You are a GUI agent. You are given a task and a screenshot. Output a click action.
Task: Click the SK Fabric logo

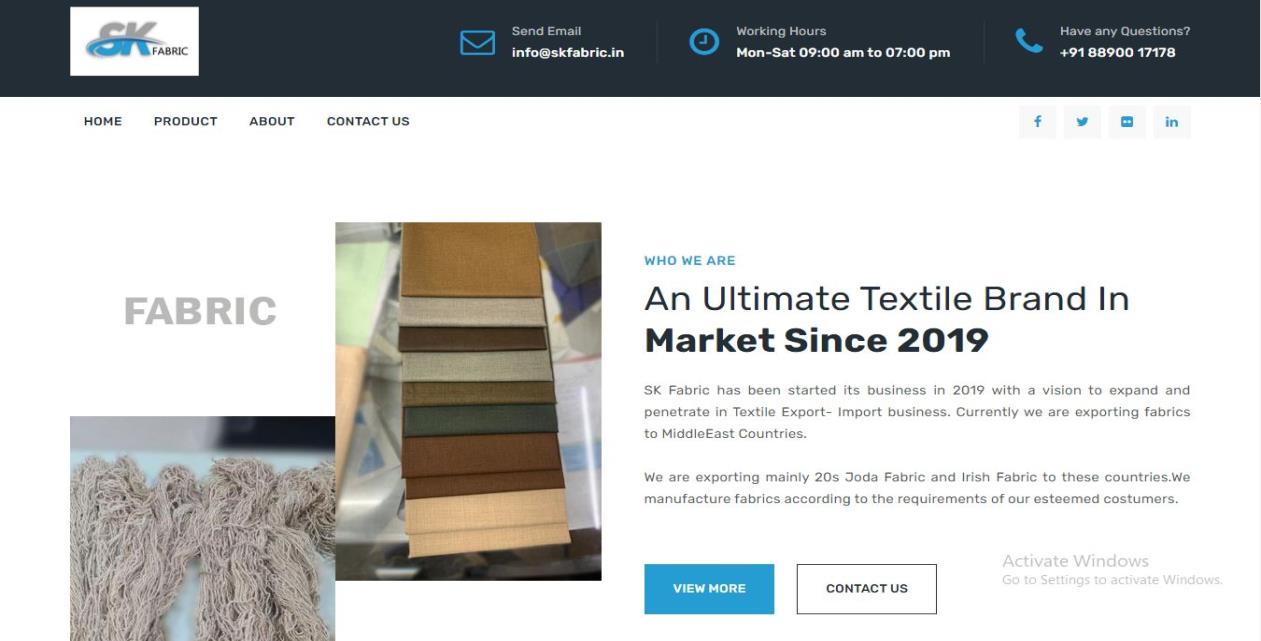[x=134, y=41]
